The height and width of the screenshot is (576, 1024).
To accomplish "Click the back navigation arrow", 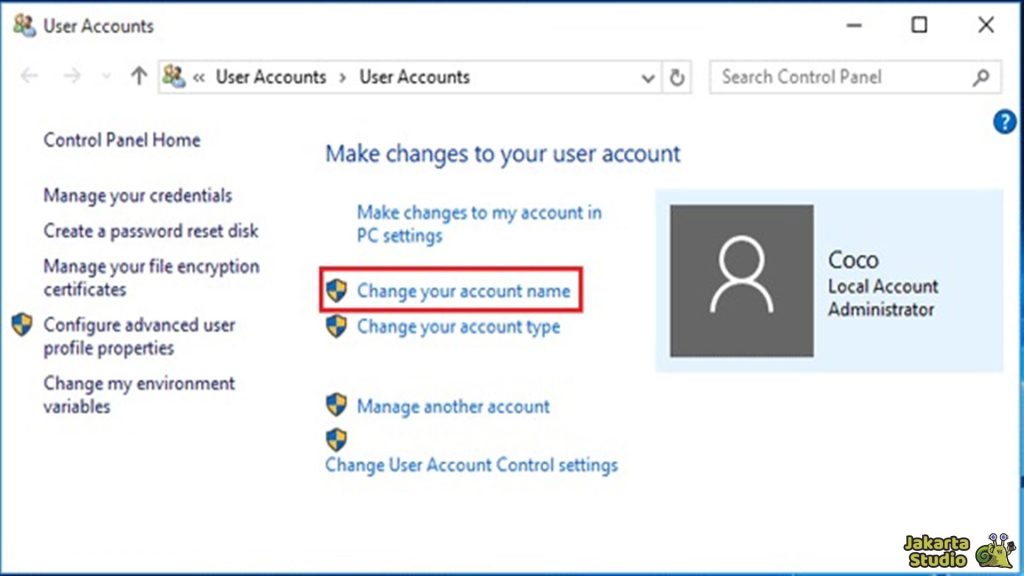I will 29,77.
